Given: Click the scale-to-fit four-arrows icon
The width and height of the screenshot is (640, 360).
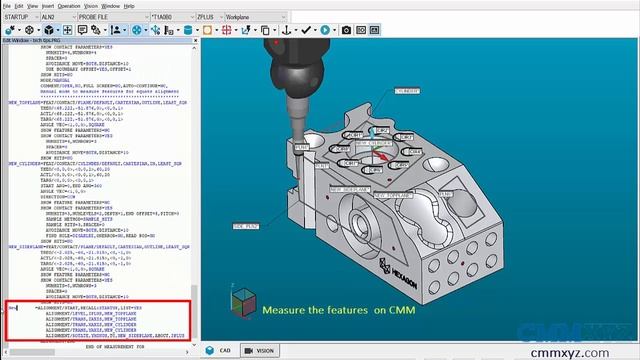Looking at the screenshot, I should pyautogui.click(x=67, y=30).
